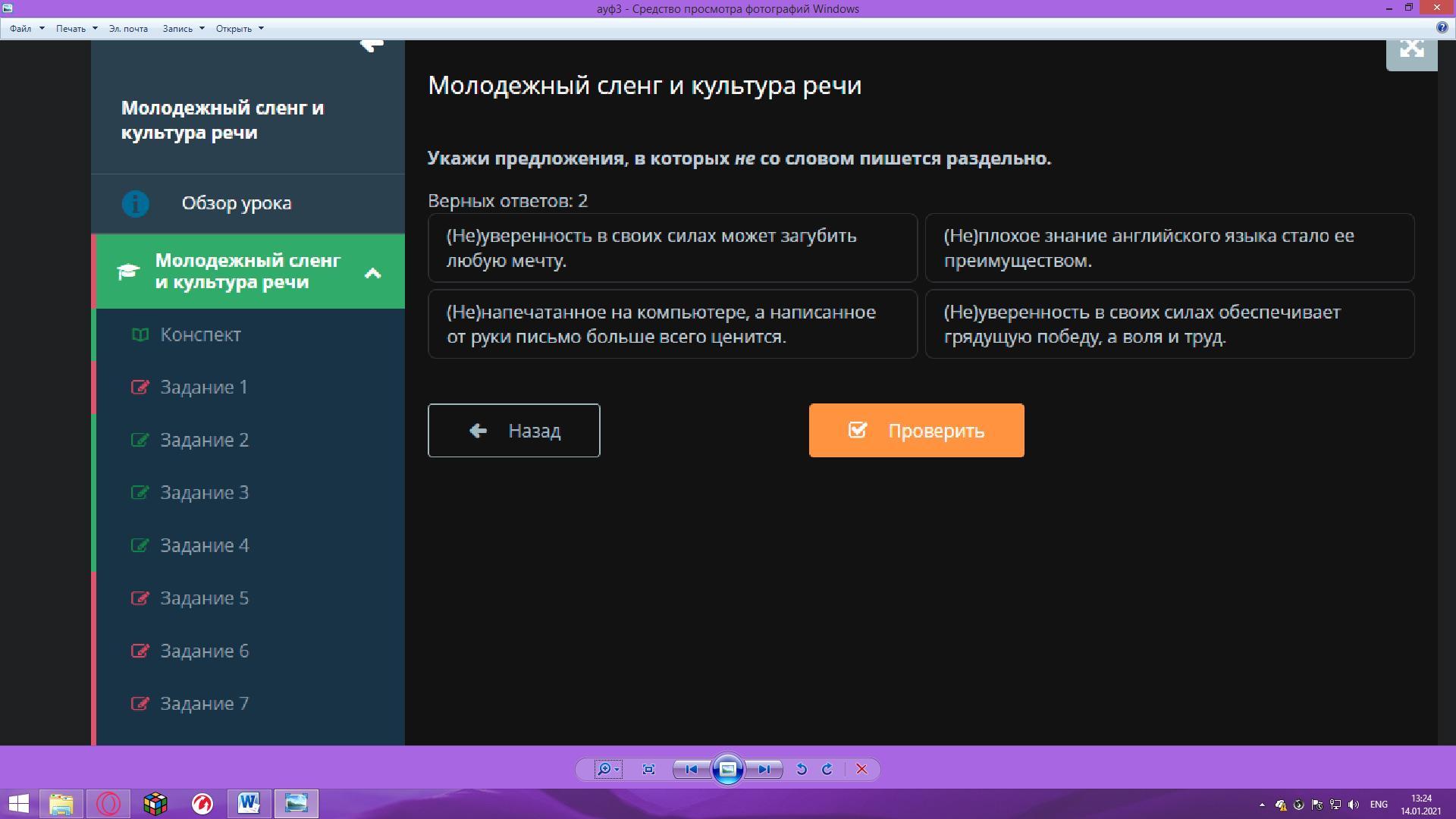Viewport: 1456px width, 819px height.
Task: Go to the previous photo
Action: point(691,769)
